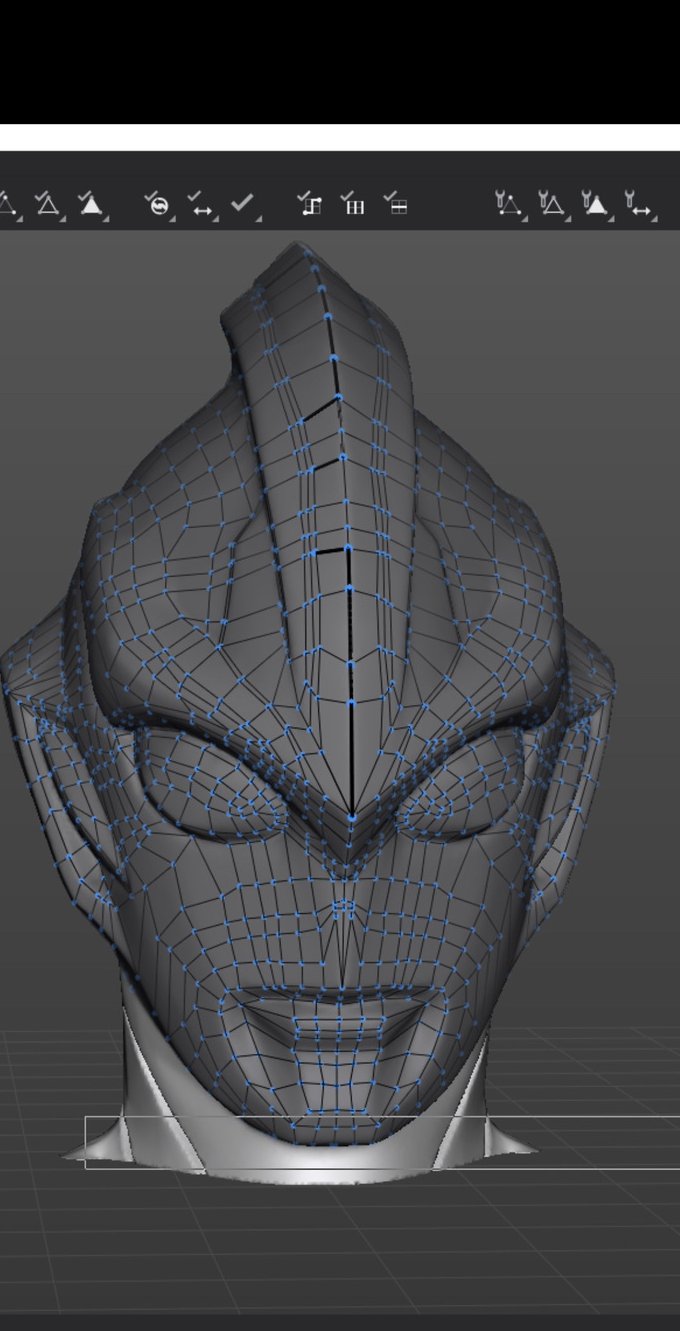Open the wrench filled-triangle face tool

click(595, 204)
